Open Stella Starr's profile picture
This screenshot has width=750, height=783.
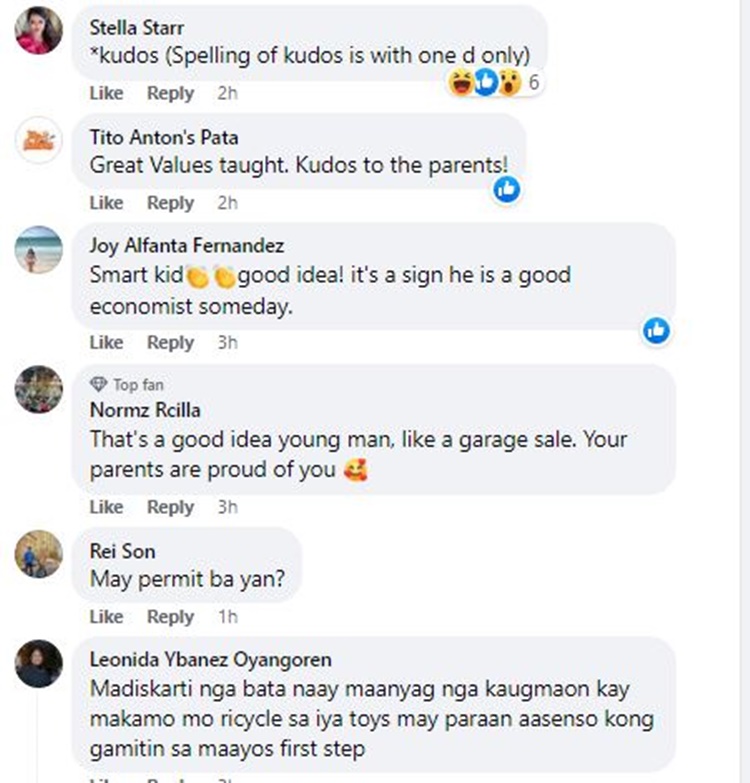39,30
